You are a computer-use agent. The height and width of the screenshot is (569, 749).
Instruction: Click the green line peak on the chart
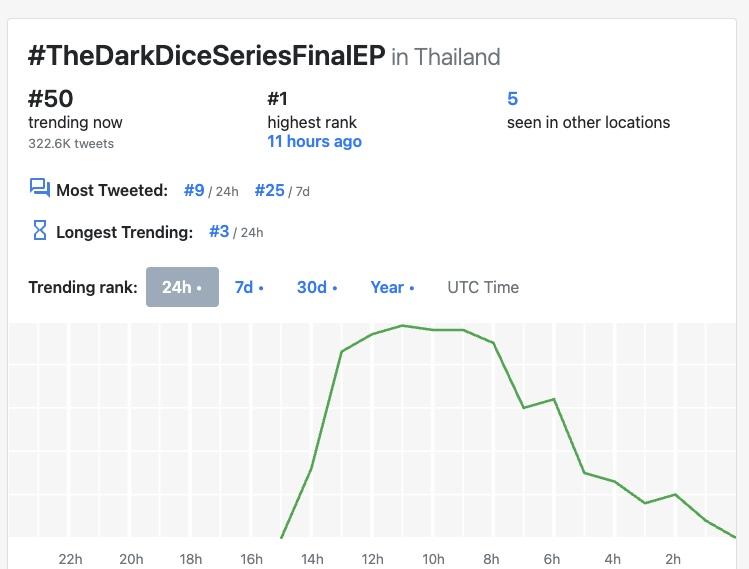pyautogui.click(x=402, y=325)
